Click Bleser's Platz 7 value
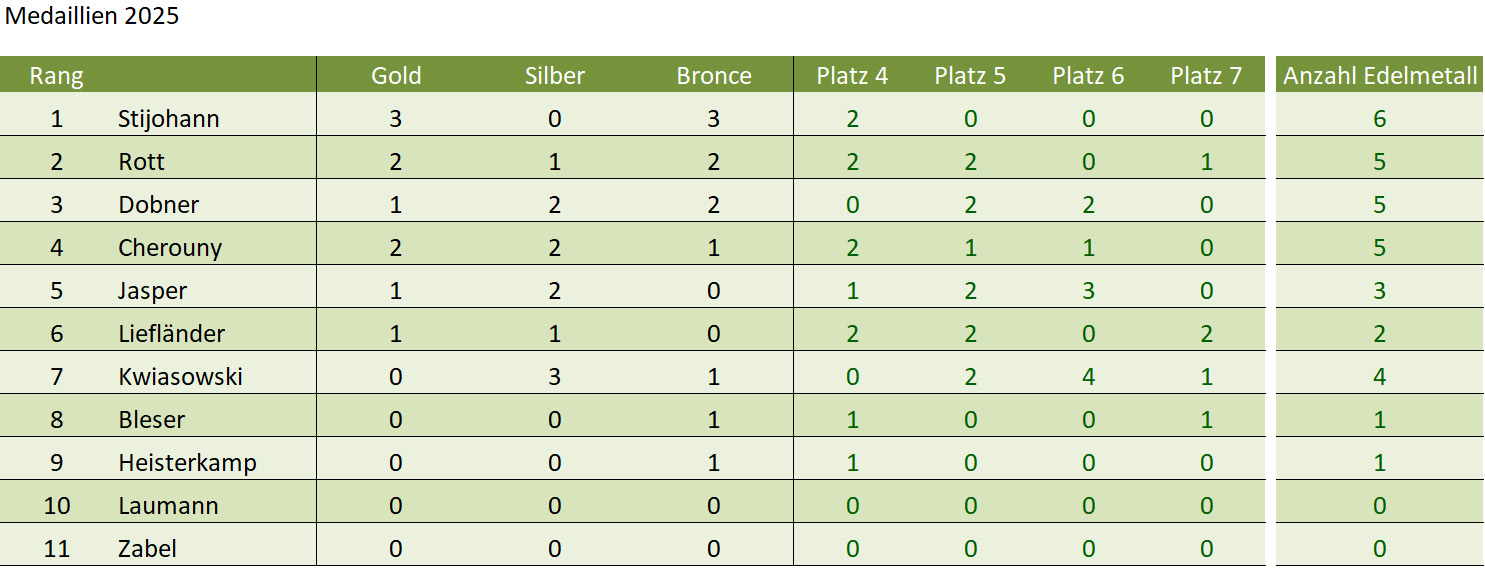This screenshot has width=1485, height=572. 1206,420
